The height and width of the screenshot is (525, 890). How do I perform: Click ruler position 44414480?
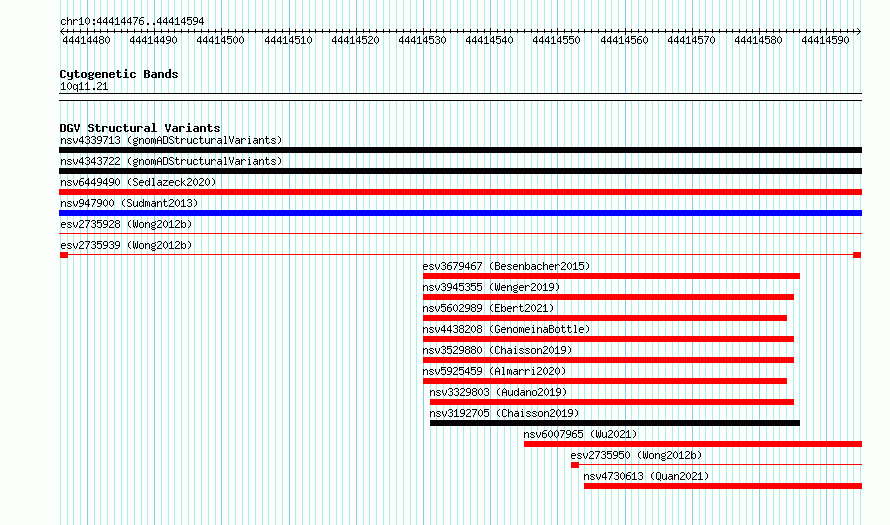point(86,40)
